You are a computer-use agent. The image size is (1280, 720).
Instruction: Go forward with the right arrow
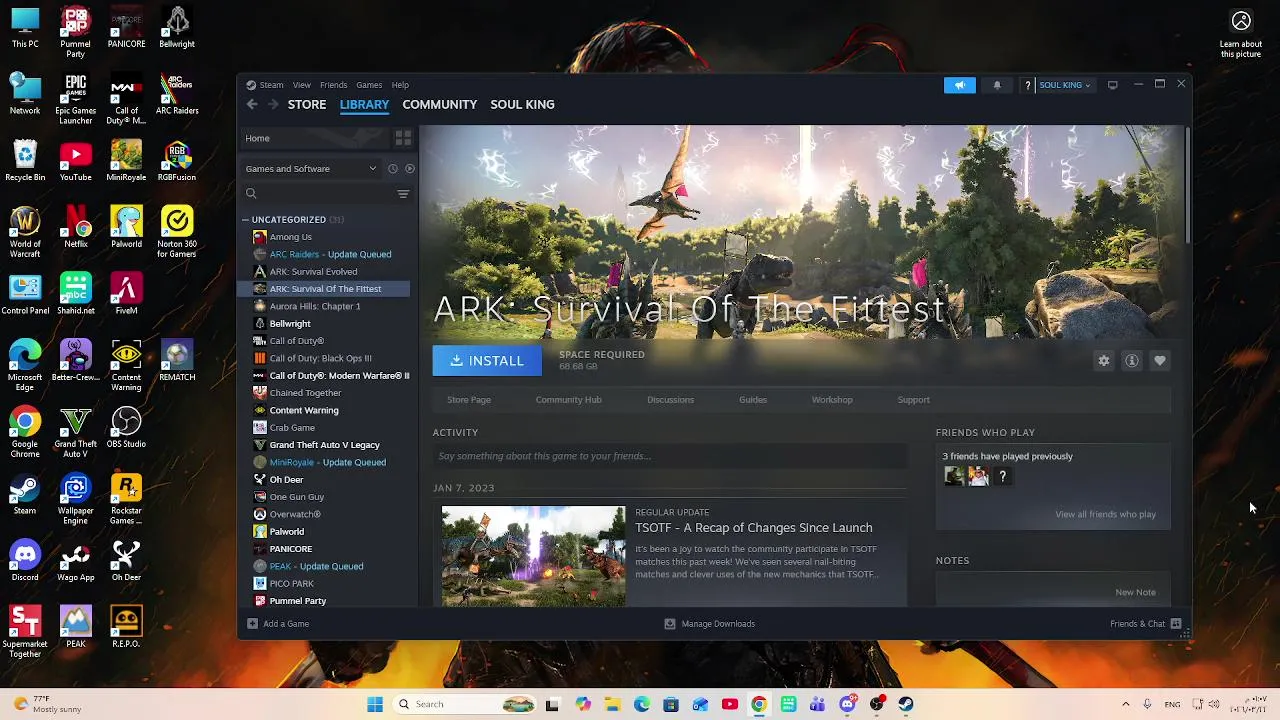(x=273, y=104)
